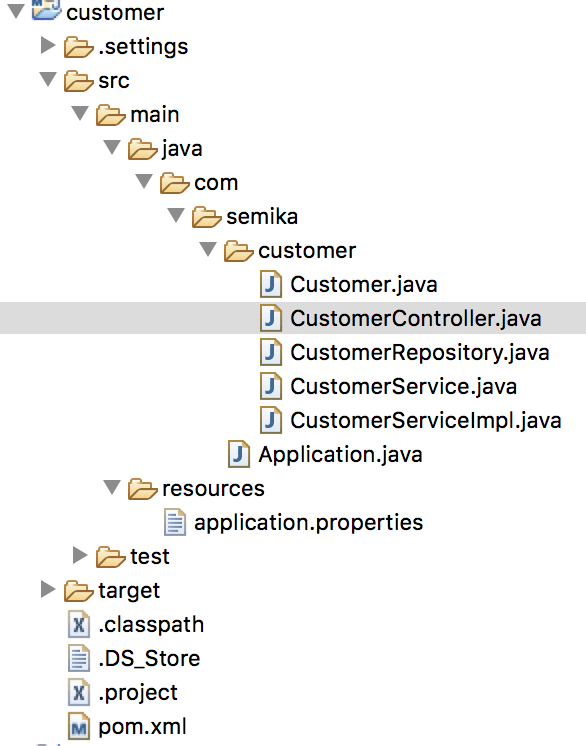The image size is (586, 746).
Task: Collapse the root customer project arrow
Action: coord(16,11)
